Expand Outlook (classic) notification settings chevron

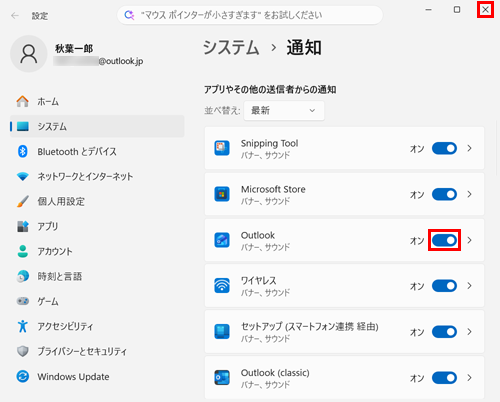469,378
